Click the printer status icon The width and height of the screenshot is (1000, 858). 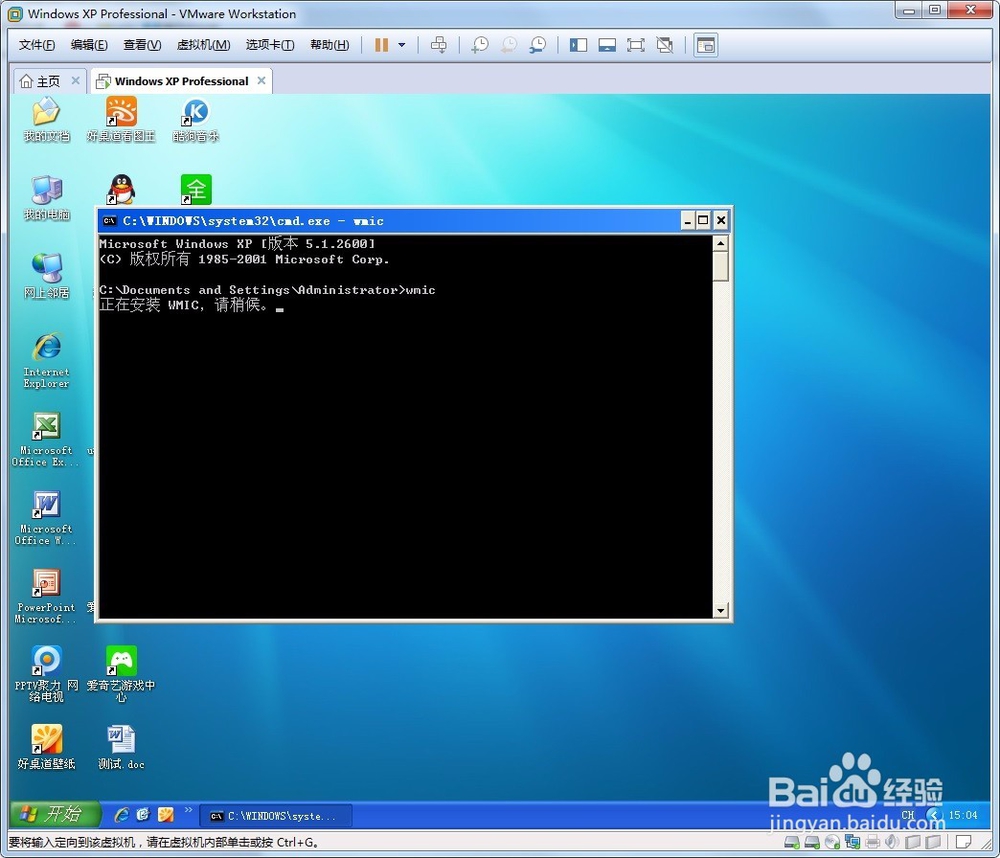tap(872, 842)
